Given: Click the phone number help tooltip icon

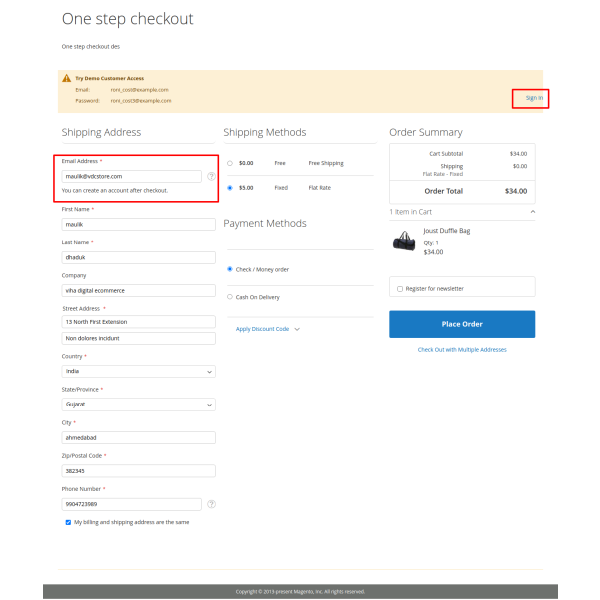Looking at the screenshot, I should tap(211, 504).
